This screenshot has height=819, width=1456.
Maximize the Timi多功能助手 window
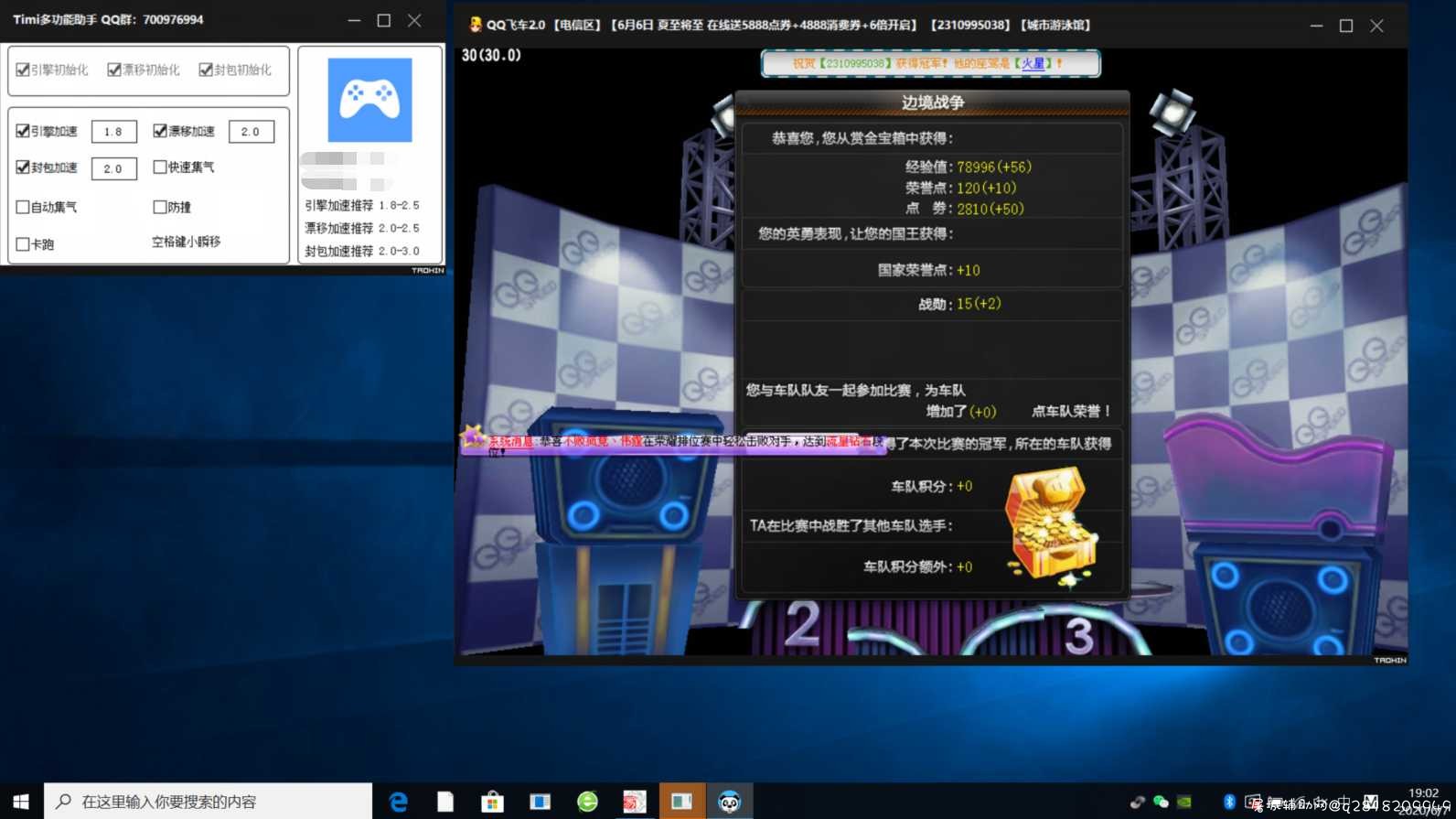[384, 20]
